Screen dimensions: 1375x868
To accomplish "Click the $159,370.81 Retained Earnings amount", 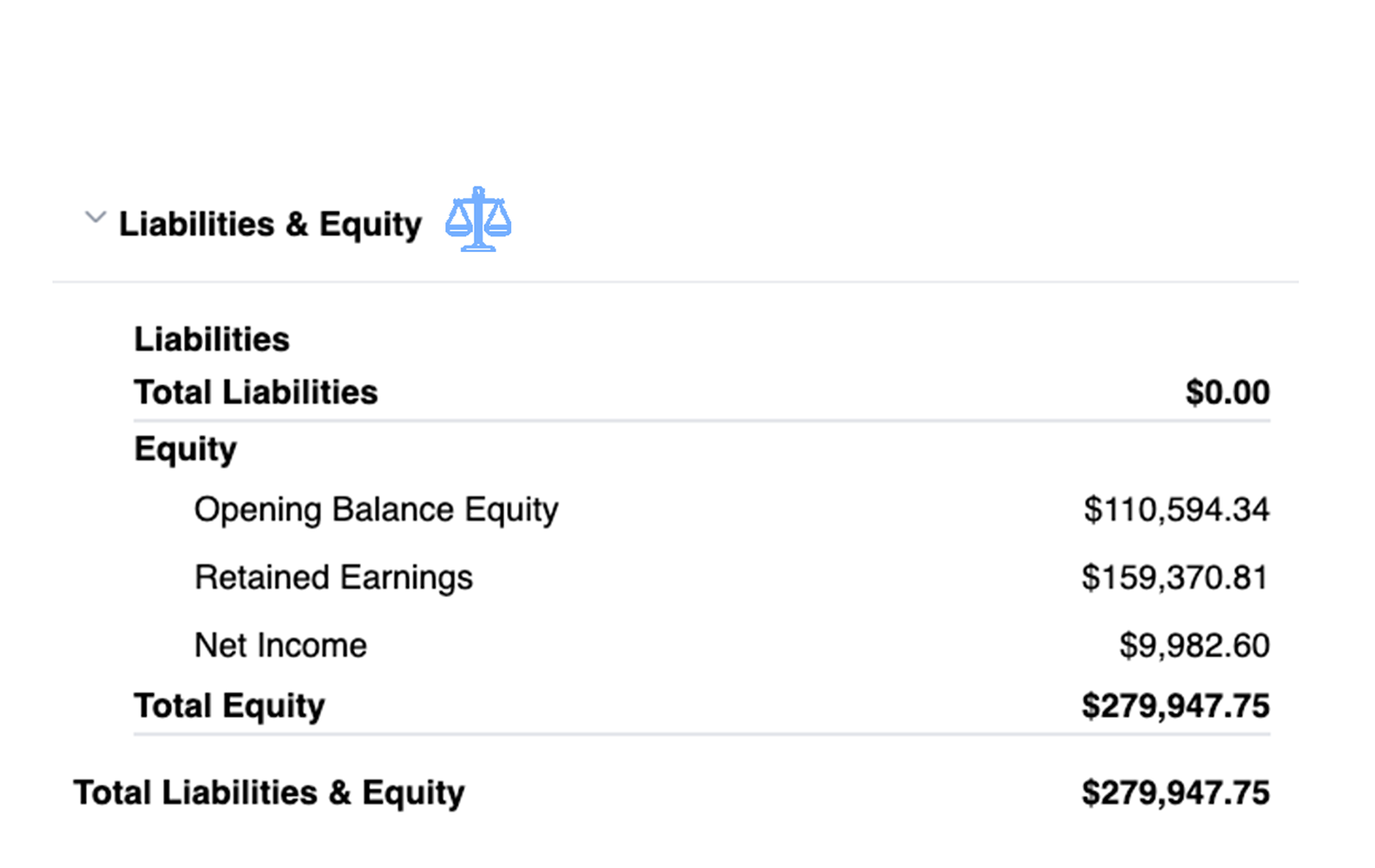I will point(1175,577).
